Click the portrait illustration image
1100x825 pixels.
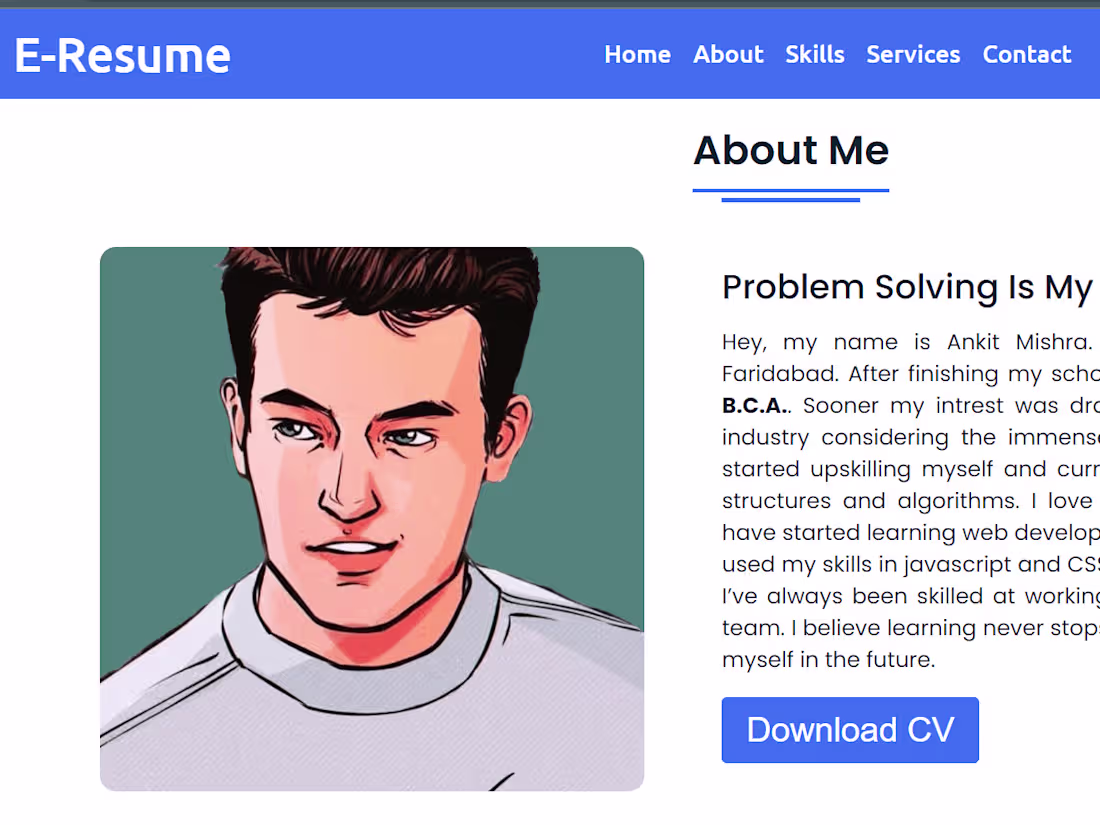(372, 518)
